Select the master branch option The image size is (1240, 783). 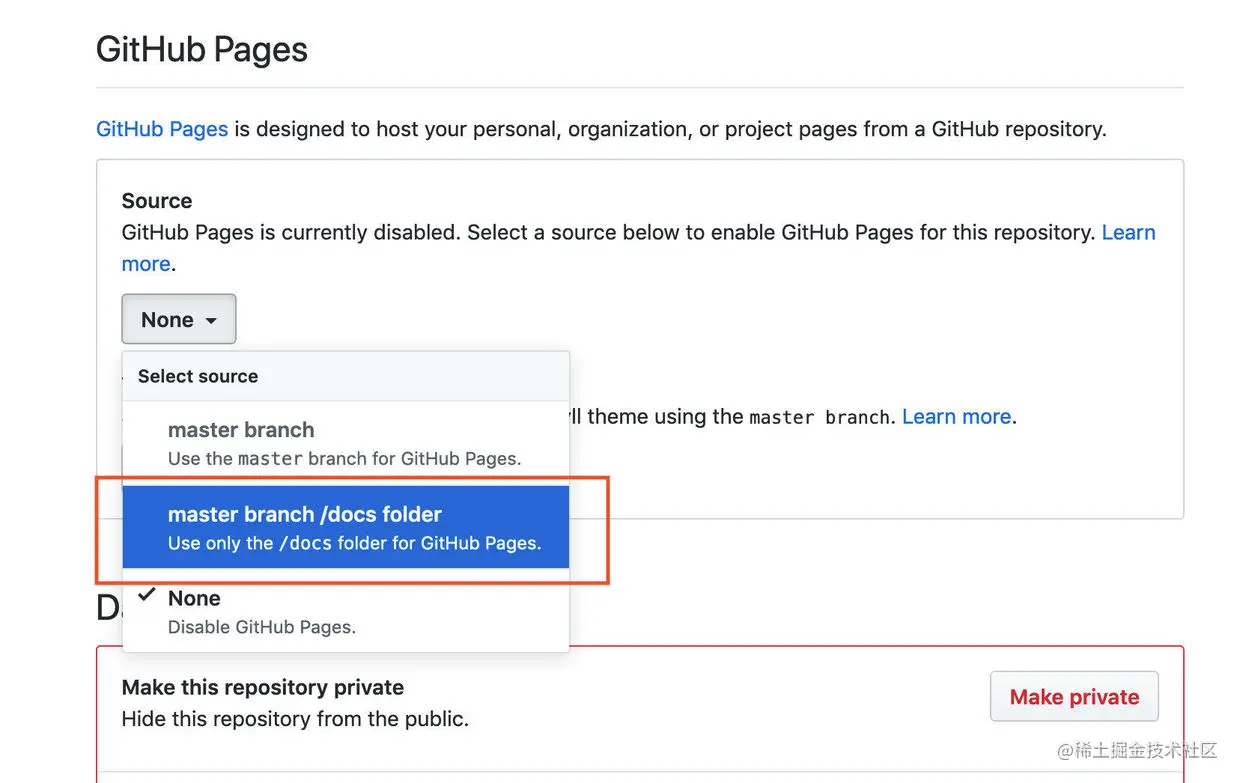tap(346, 444)
